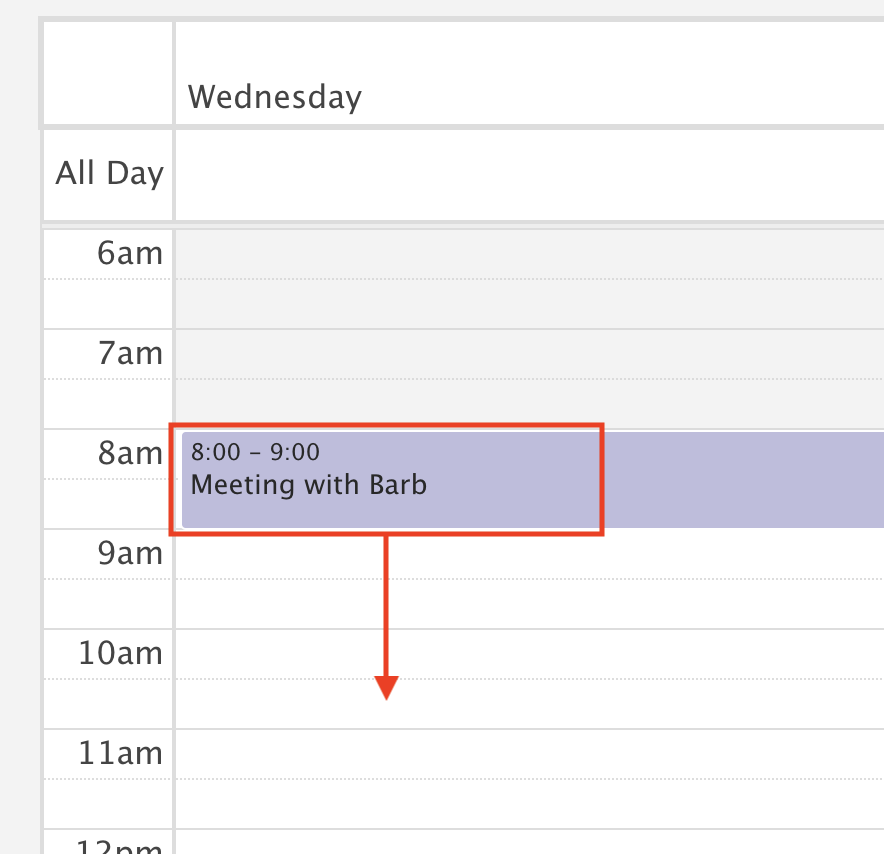Select the 9:30am half-hour slot
Screen dimensions: 884x854
point(529,604)
